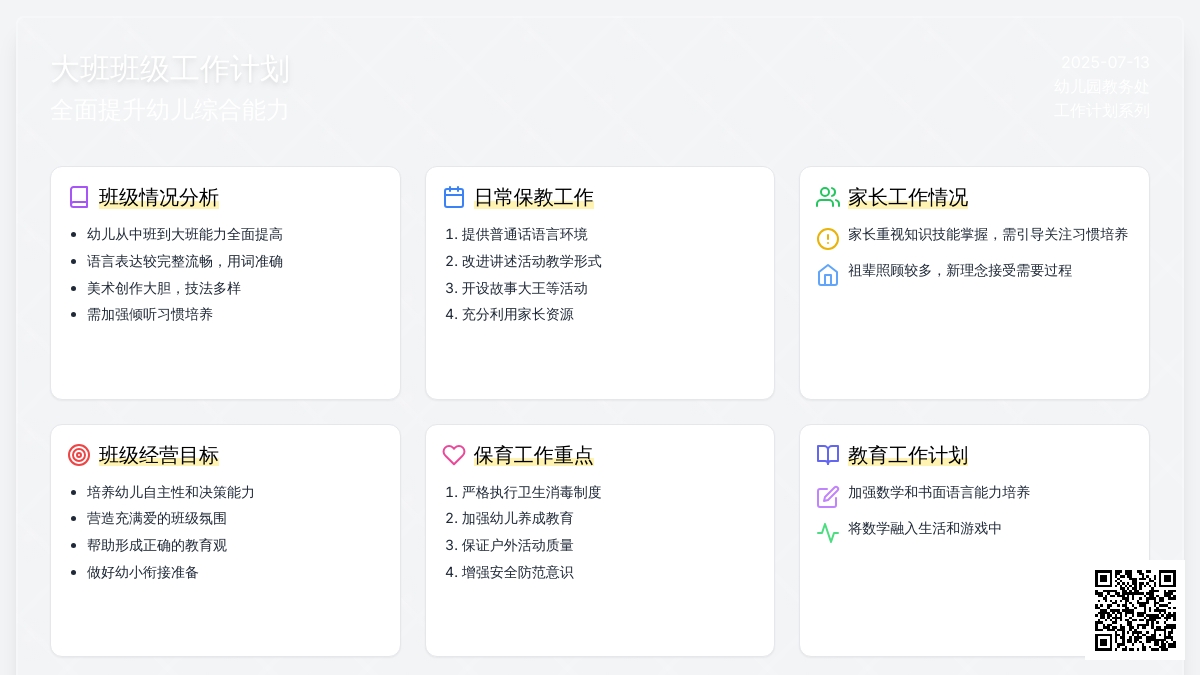Image resolution: width=1200 pixels, height=675 pixels.
Task: Click the bullet 语言表达较完整流畅，用词准确
Action: click(185, 261)
